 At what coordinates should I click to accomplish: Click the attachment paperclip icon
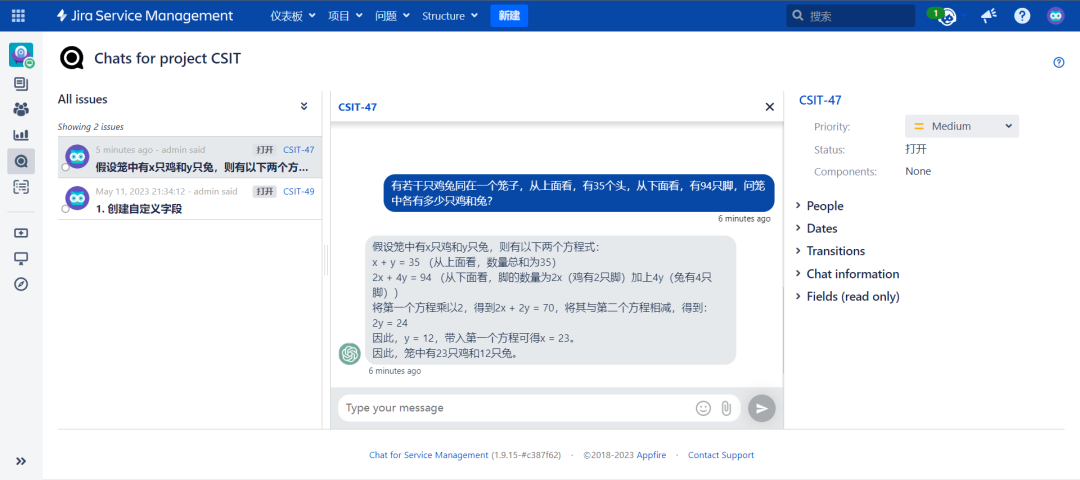(x=726, y=408)
